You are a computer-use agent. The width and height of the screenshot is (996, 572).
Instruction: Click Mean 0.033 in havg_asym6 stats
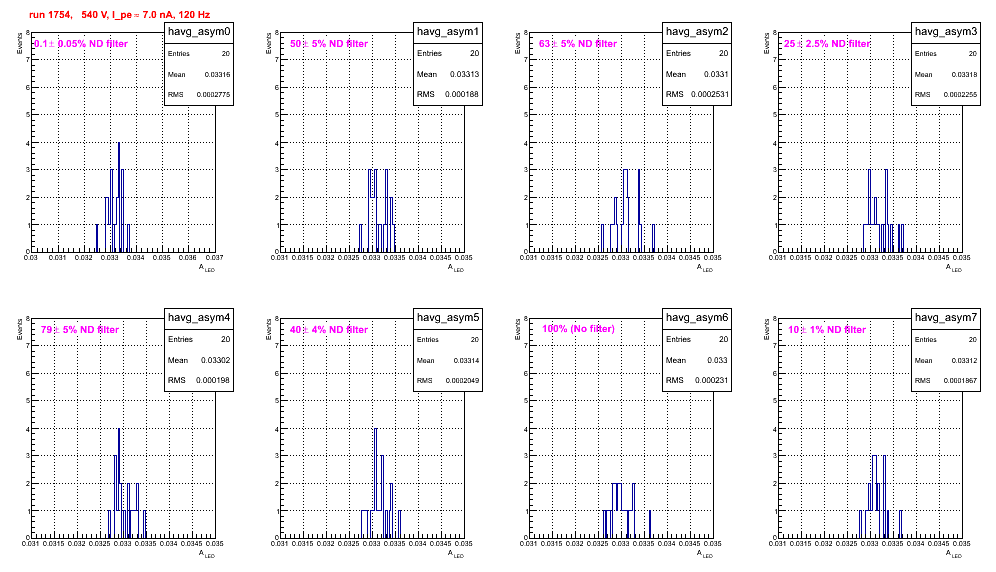pos(697,360)
